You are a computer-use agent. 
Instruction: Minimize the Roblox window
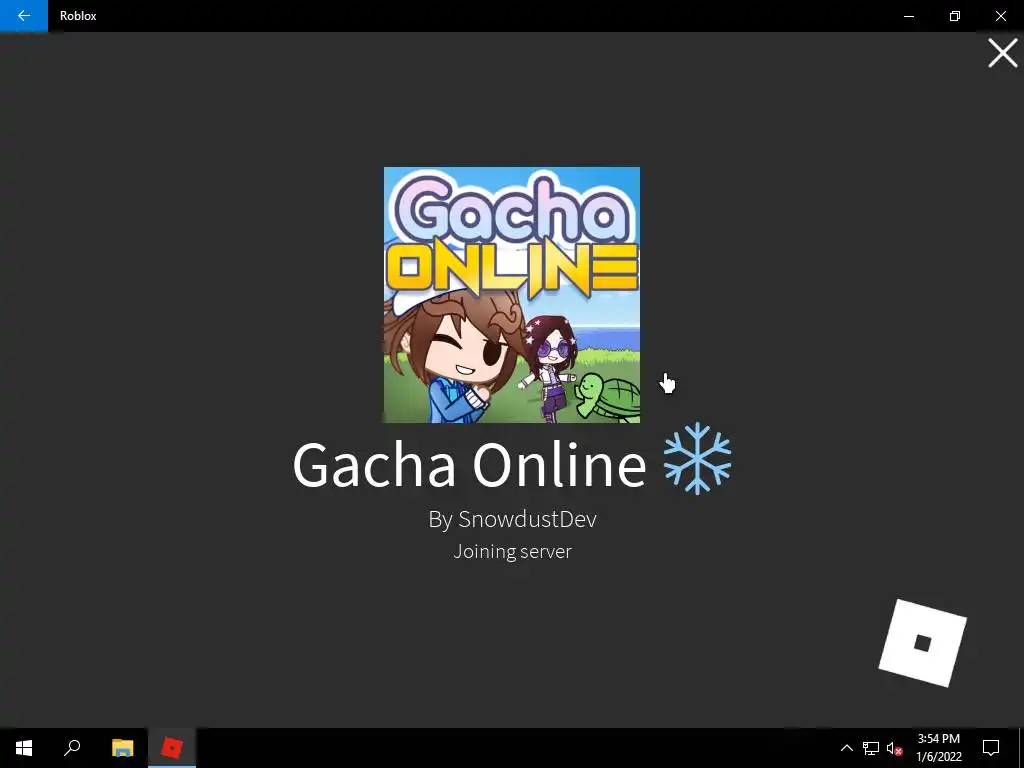908,16
